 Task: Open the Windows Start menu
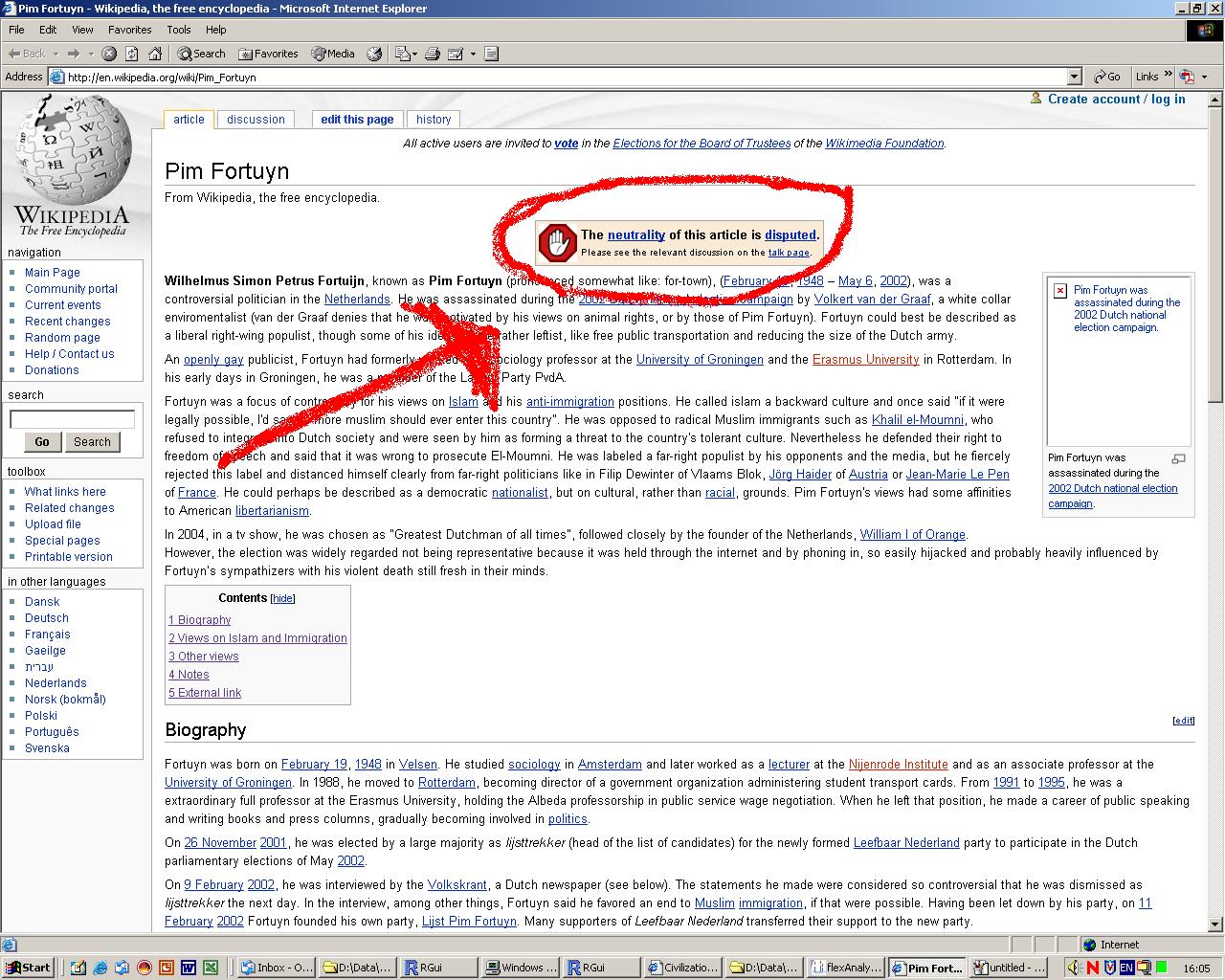point(27,968)
